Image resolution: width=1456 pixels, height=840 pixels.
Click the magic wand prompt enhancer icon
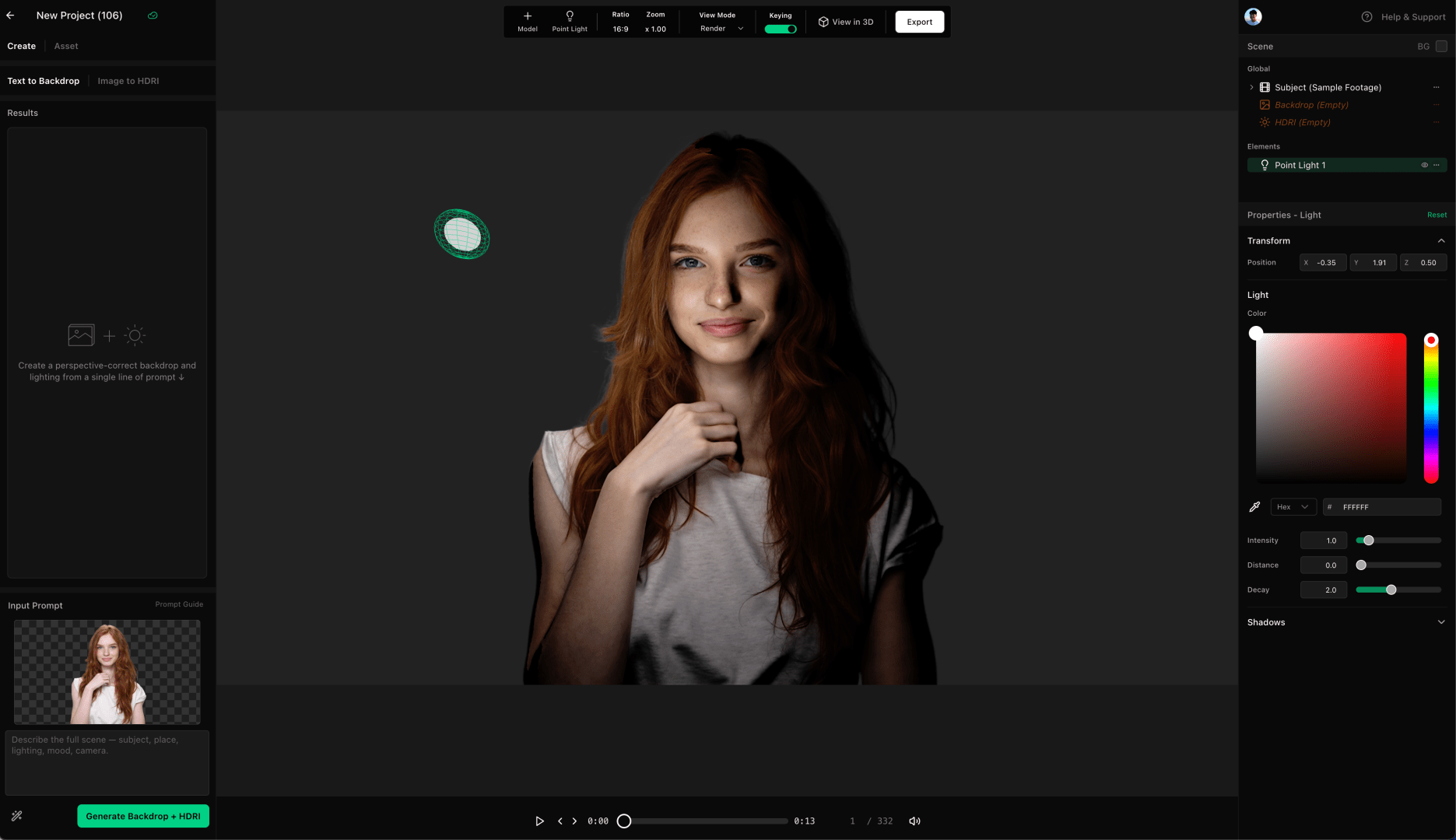pos(16,815)
